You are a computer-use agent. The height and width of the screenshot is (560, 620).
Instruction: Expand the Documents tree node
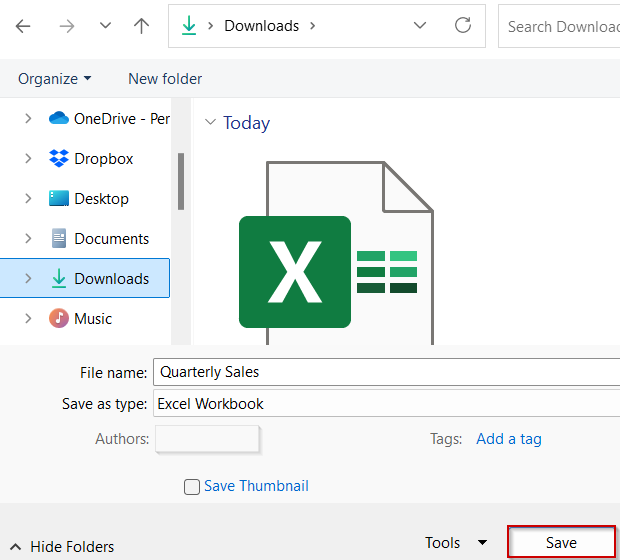point(28,238)
